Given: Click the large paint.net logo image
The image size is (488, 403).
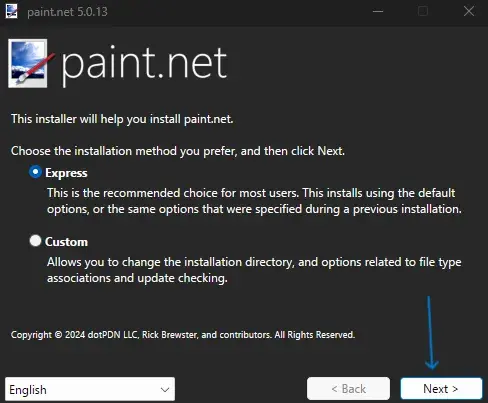Looking at the screenshot, I should 31,63.
